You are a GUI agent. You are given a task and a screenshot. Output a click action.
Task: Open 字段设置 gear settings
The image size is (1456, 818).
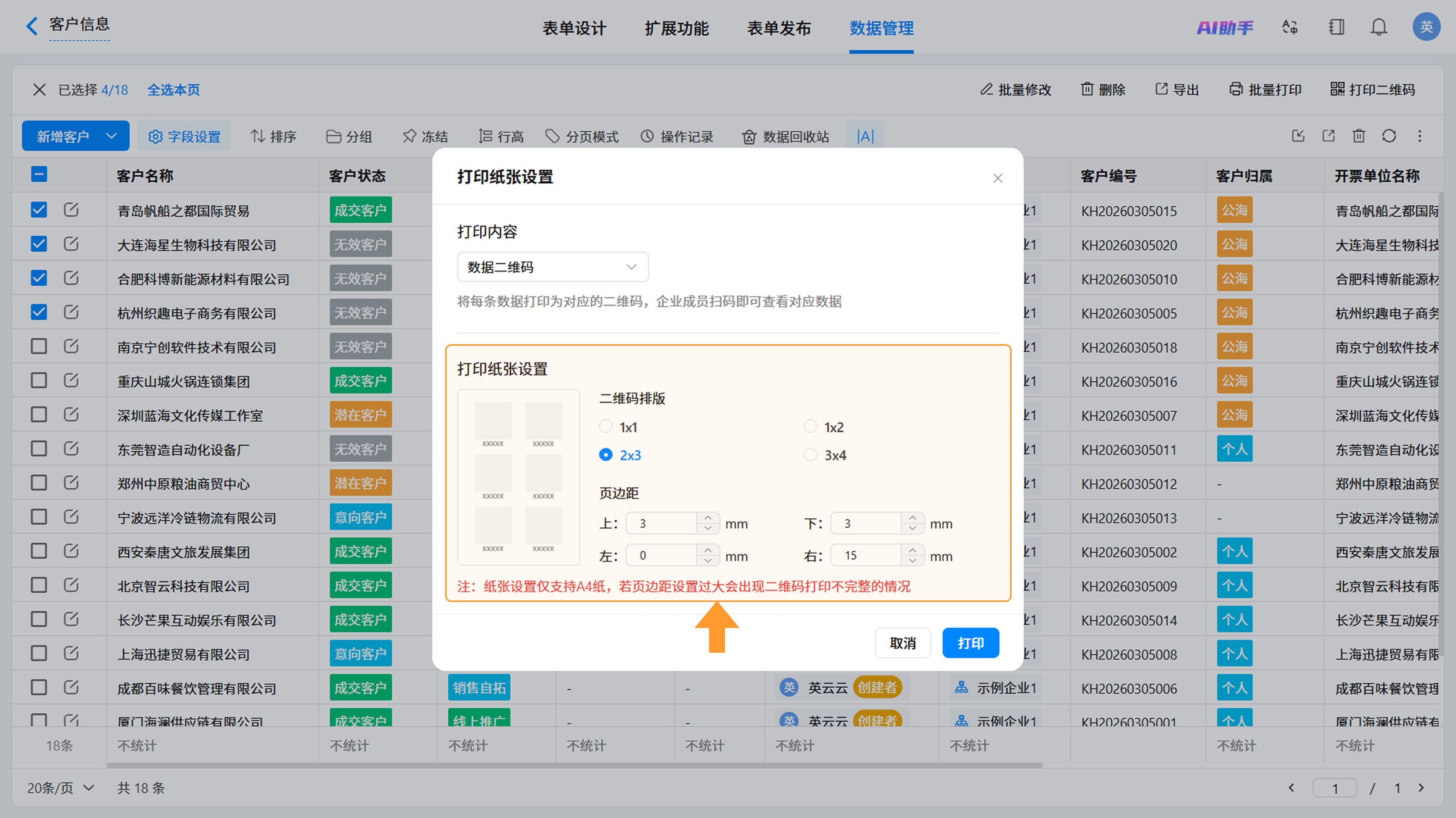[184, 136]
